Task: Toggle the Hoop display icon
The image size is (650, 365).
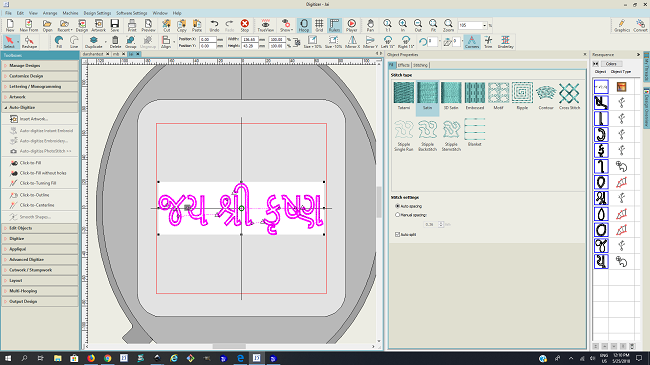Action: pos(304,25)
